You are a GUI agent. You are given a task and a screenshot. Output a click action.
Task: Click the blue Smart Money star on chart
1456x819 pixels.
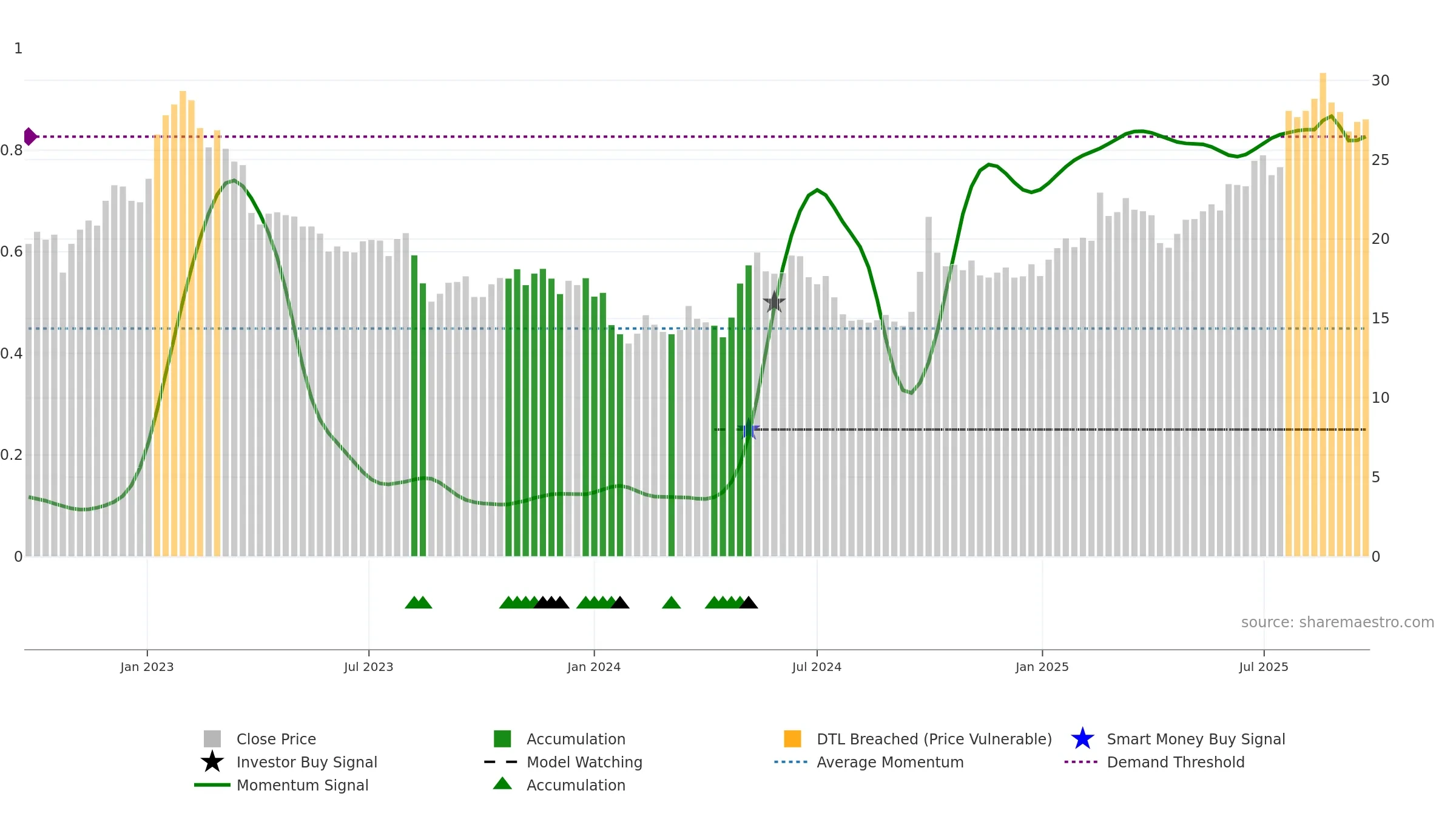749,430
